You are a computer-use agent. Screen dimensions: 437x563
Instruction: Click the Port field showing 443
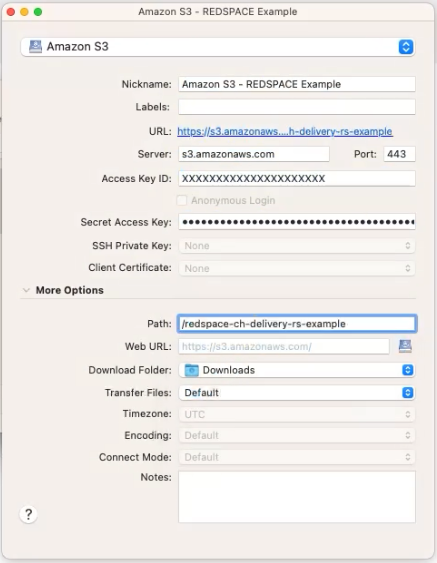(x=399, y=154)
